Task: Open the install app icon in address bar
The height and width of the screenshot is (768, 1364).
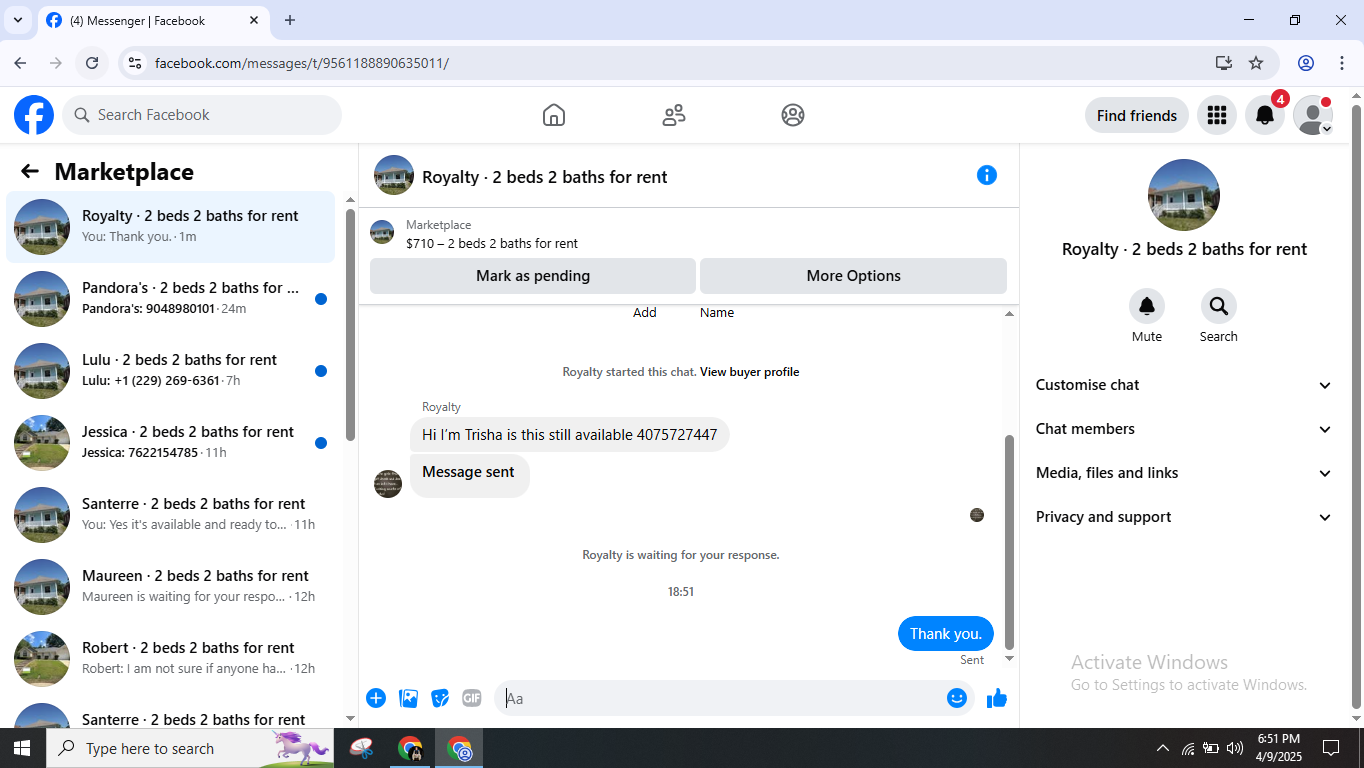Action: click(1224, 63)
